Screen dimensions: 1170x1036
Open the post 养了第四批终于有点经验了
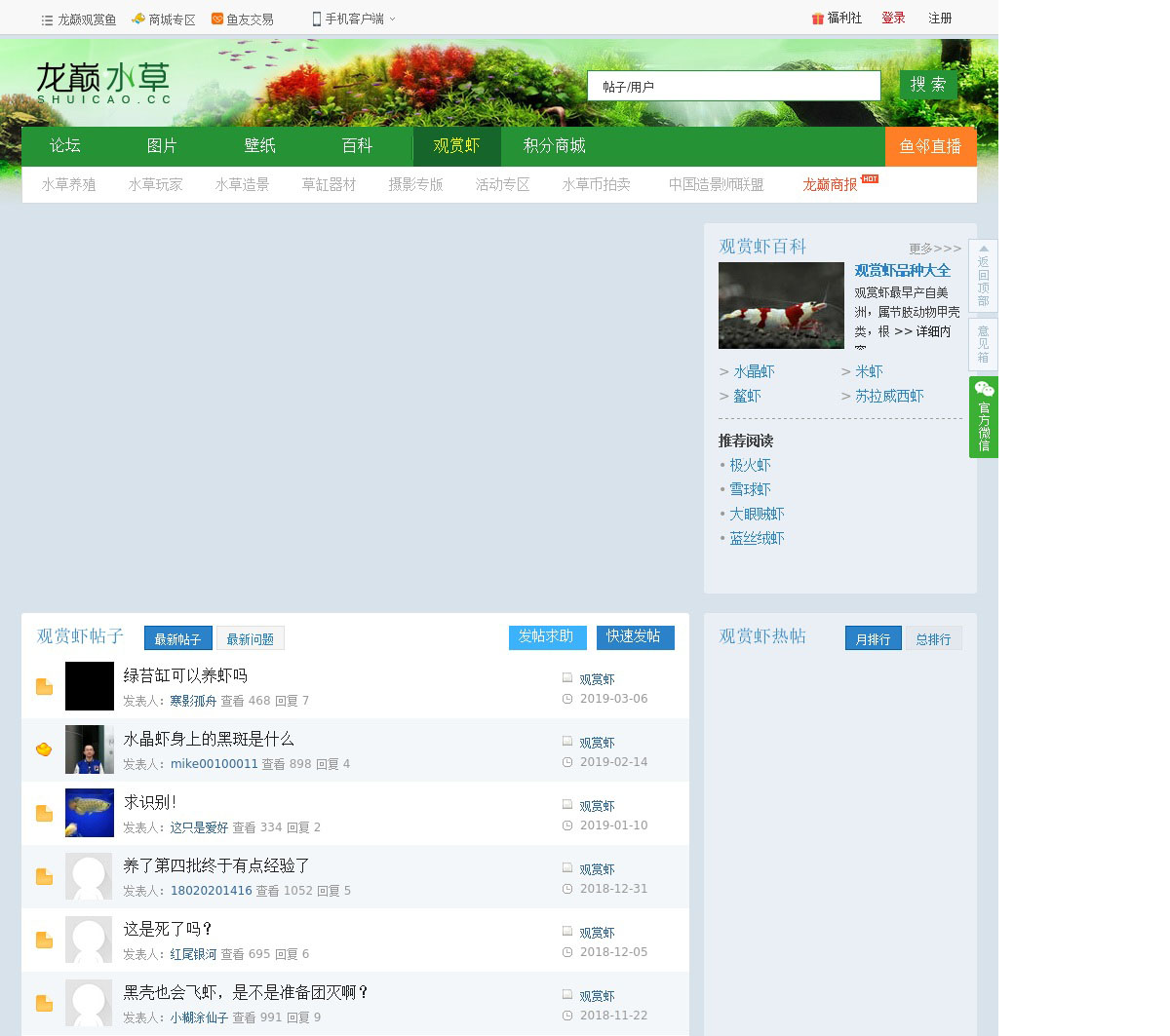point(216,865)
